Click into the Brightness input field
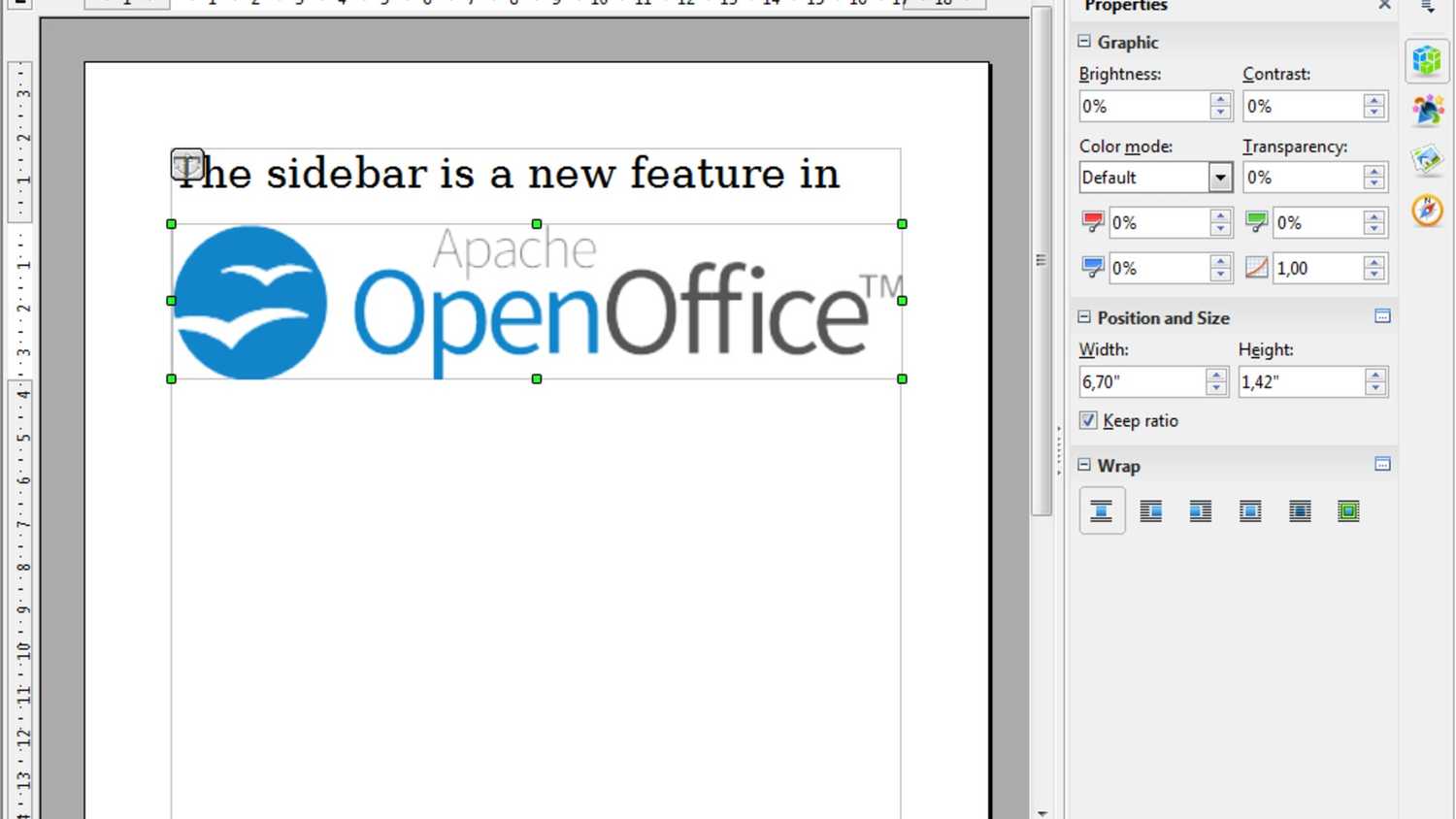Image resolution: width=1456 pixels, height=819 pixels. point(1145,107)
